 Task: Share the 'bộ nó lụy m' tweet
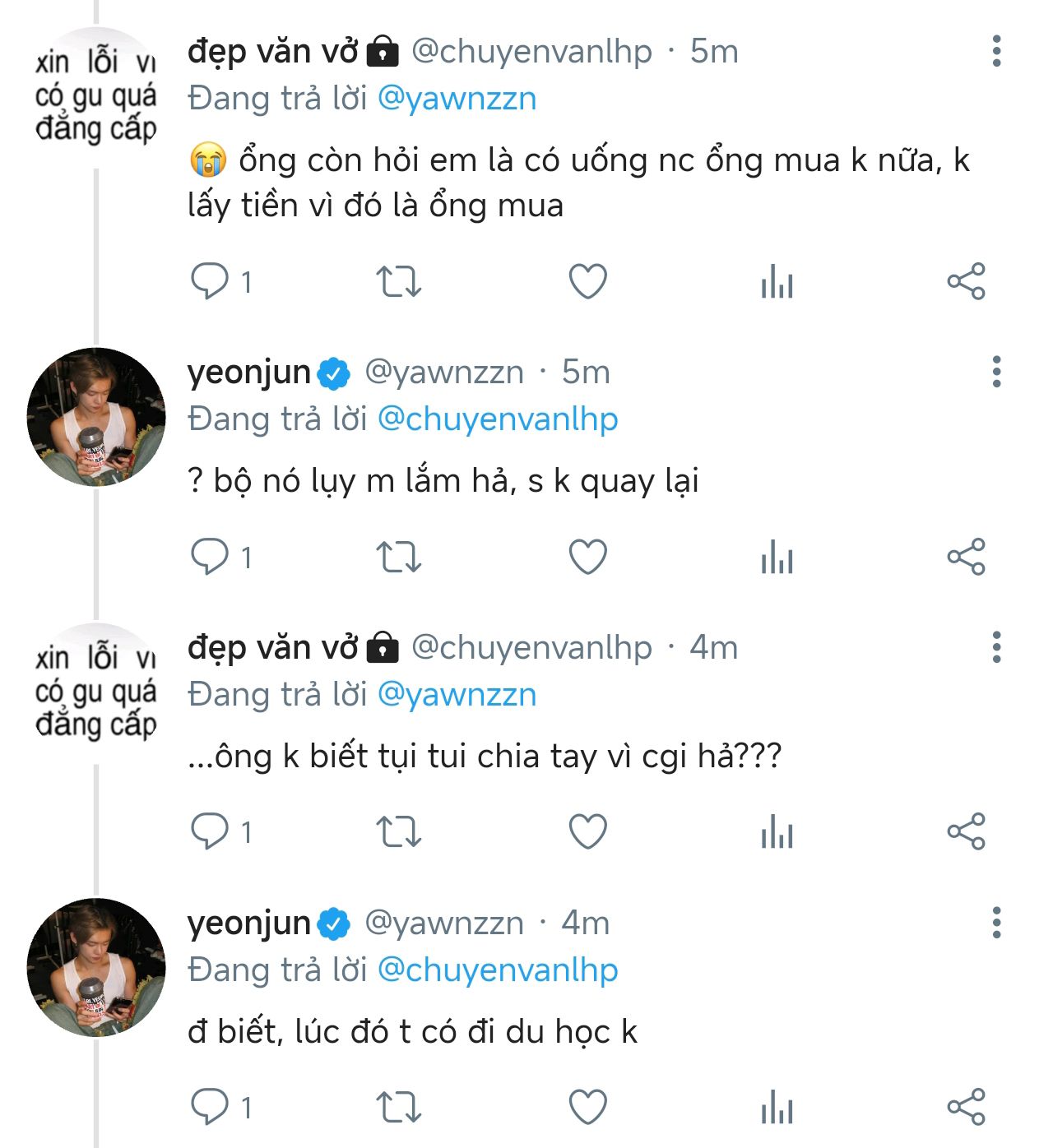pos(966,558)
